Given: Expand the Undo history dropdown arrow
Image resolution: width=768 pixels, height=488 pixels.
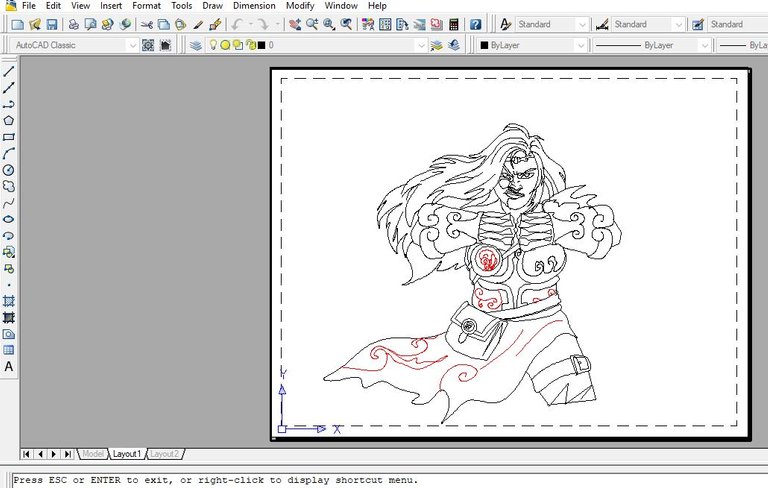Looking at the screenshot, I should click(x=250, y=24).
